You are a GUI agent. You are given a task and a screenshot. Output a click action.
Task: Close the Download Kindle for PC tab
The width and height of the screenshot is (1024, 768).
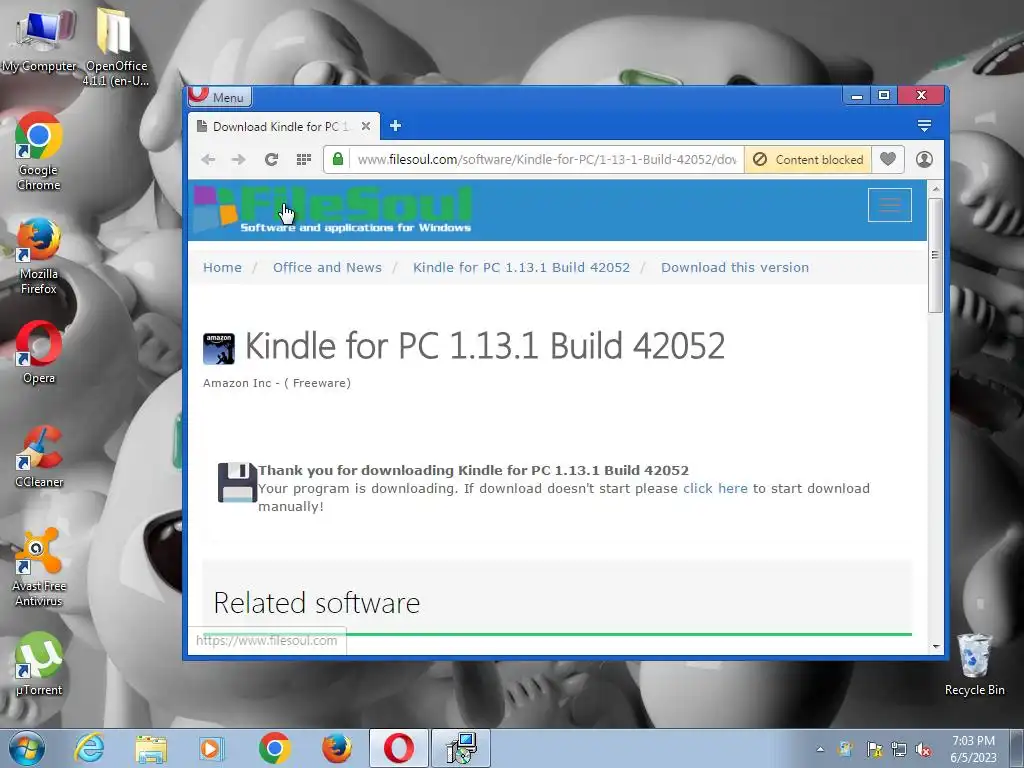(366, 126)
